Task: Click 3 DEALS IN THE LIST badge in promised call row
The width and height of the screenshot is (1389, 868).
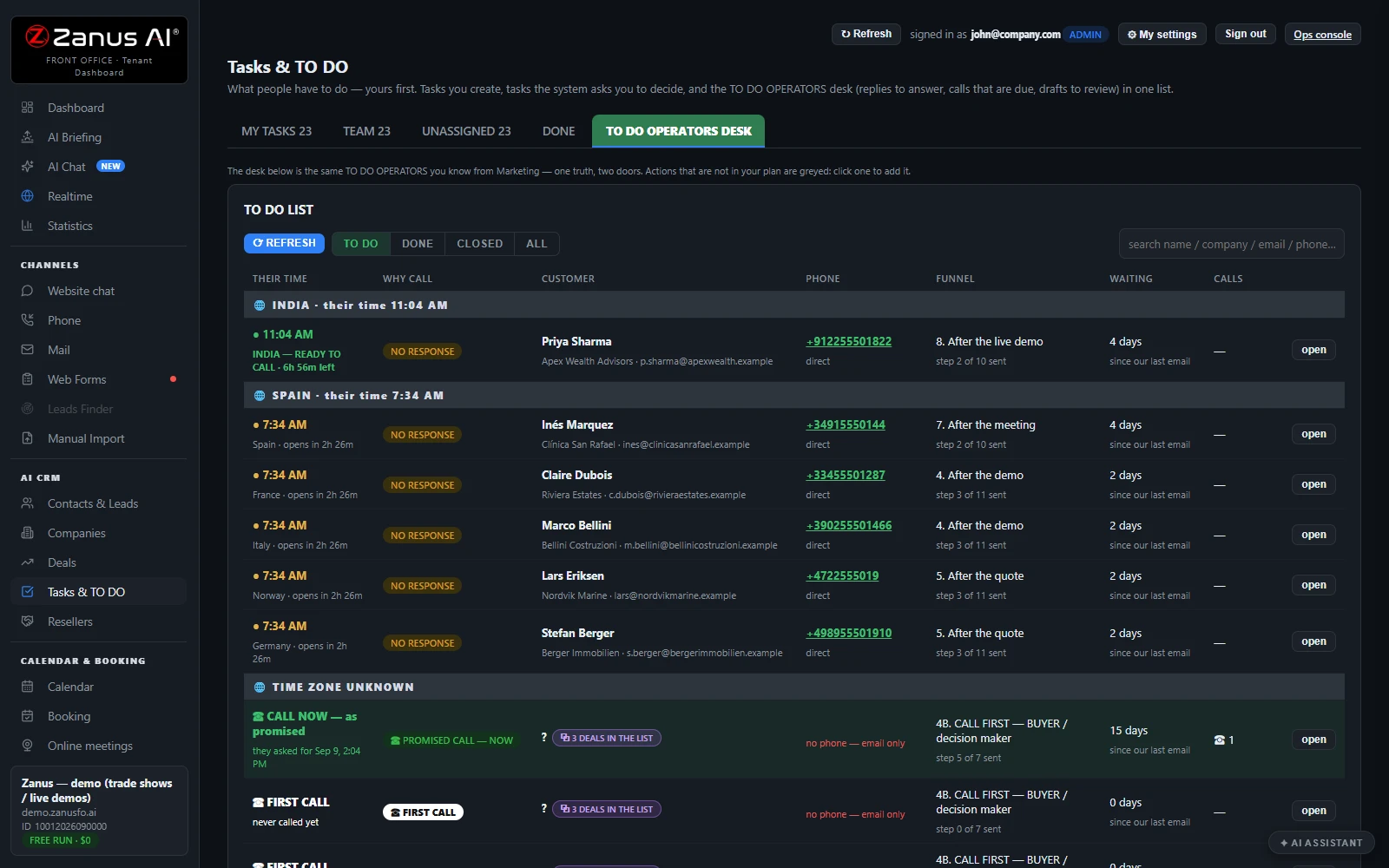Action: [607, 738]
